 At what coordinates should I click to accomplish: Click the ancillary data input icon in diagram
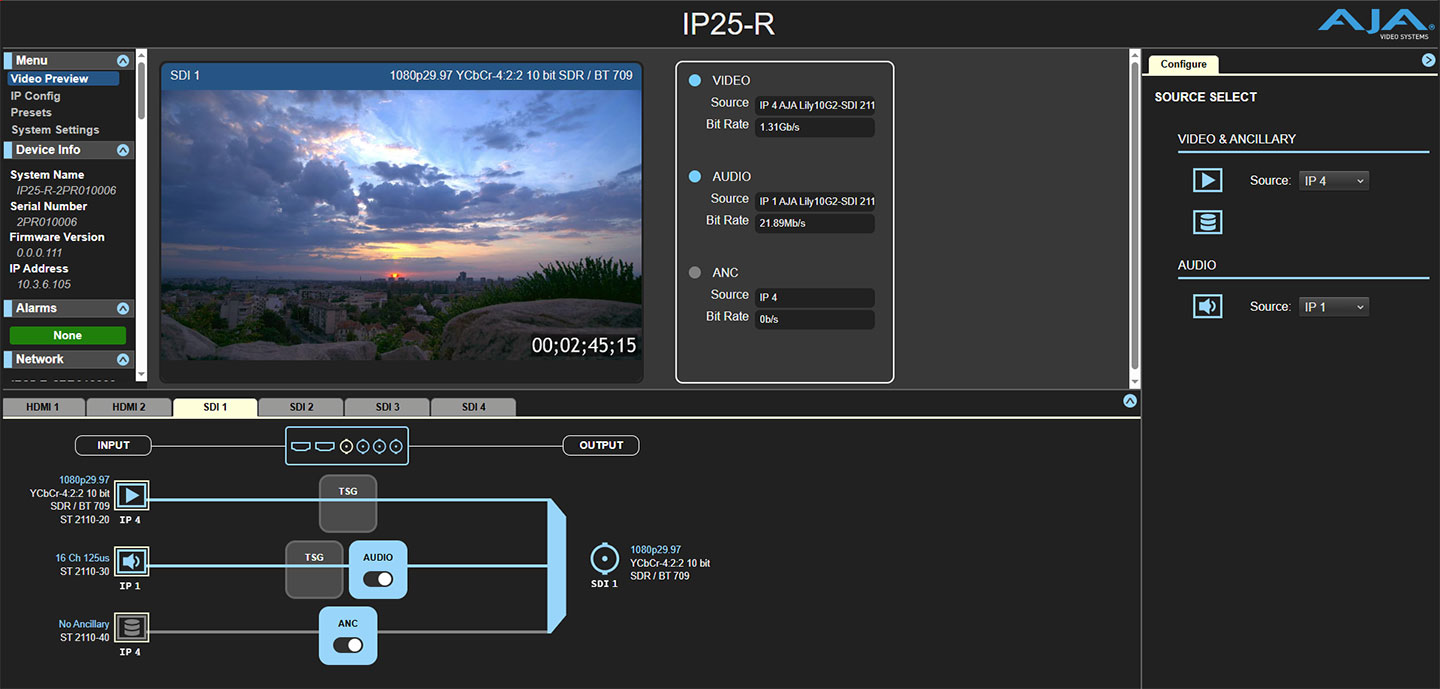[132, 628]
